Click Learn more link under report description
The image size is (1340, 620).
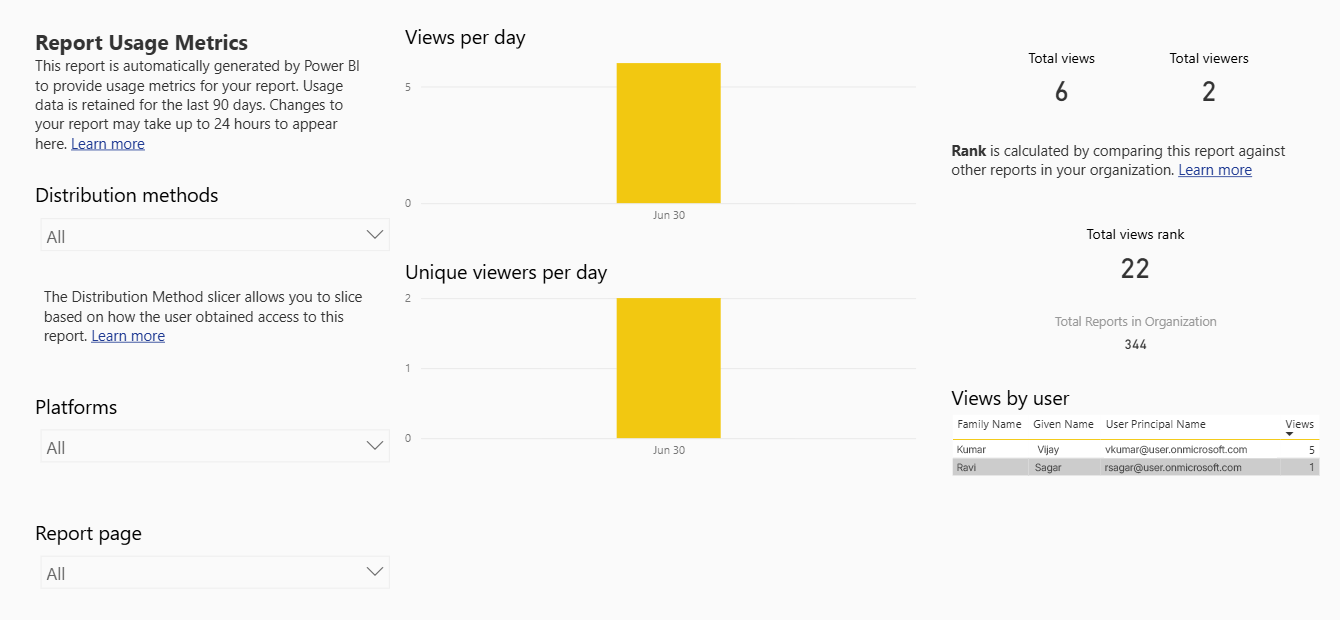point(108,144)
